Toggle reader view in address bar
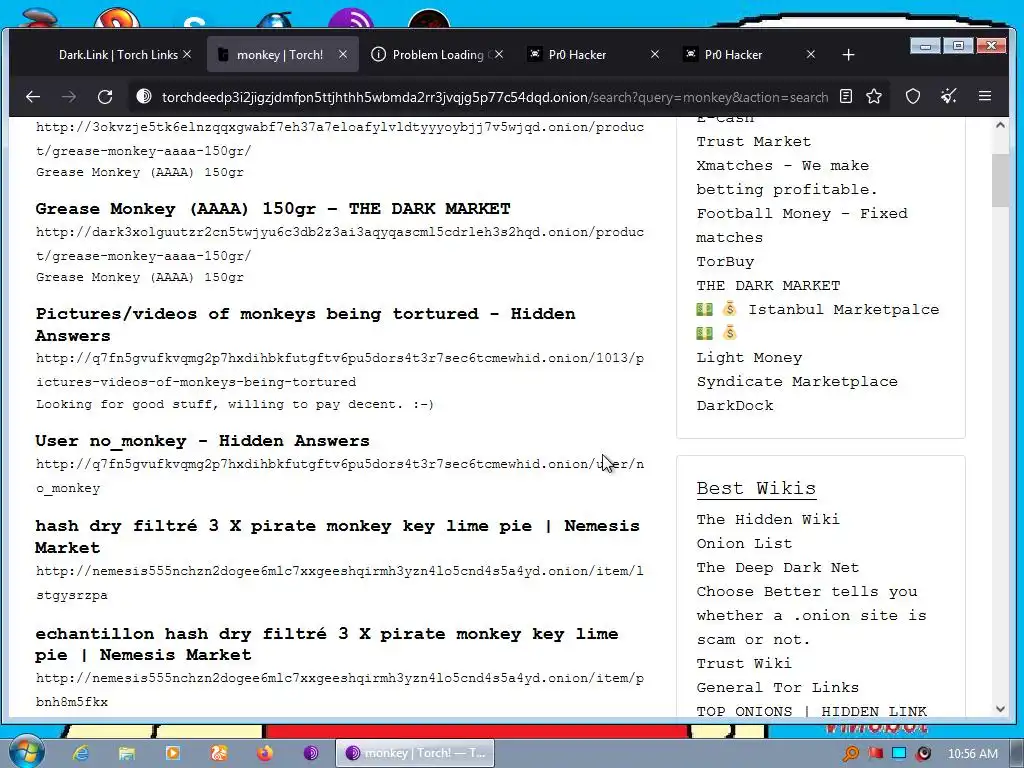1024x768 pixels. (846, 97)
